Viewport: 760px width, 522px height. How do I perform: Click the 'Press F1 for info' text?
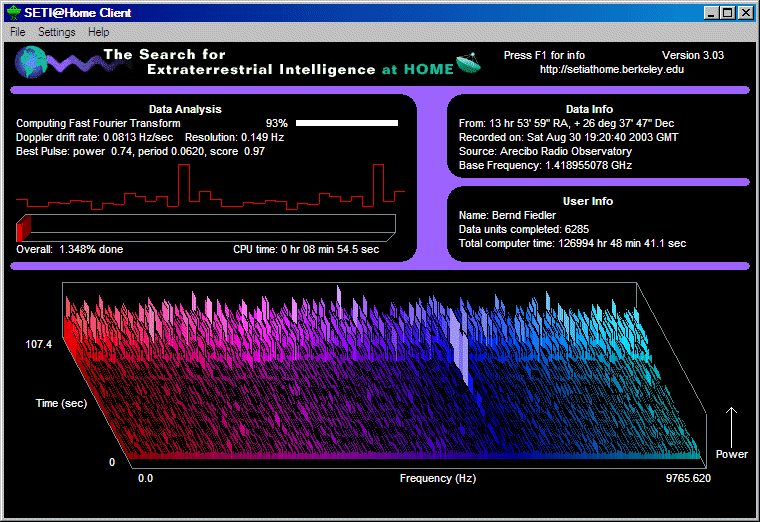pos(544,55)
